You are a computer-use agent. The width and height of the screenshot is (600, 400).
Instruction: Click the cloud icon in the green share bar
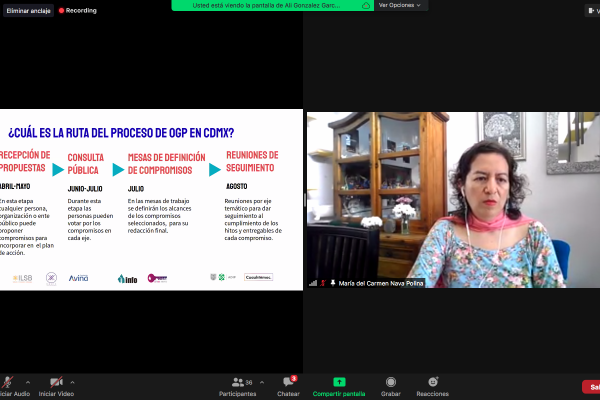366,5
